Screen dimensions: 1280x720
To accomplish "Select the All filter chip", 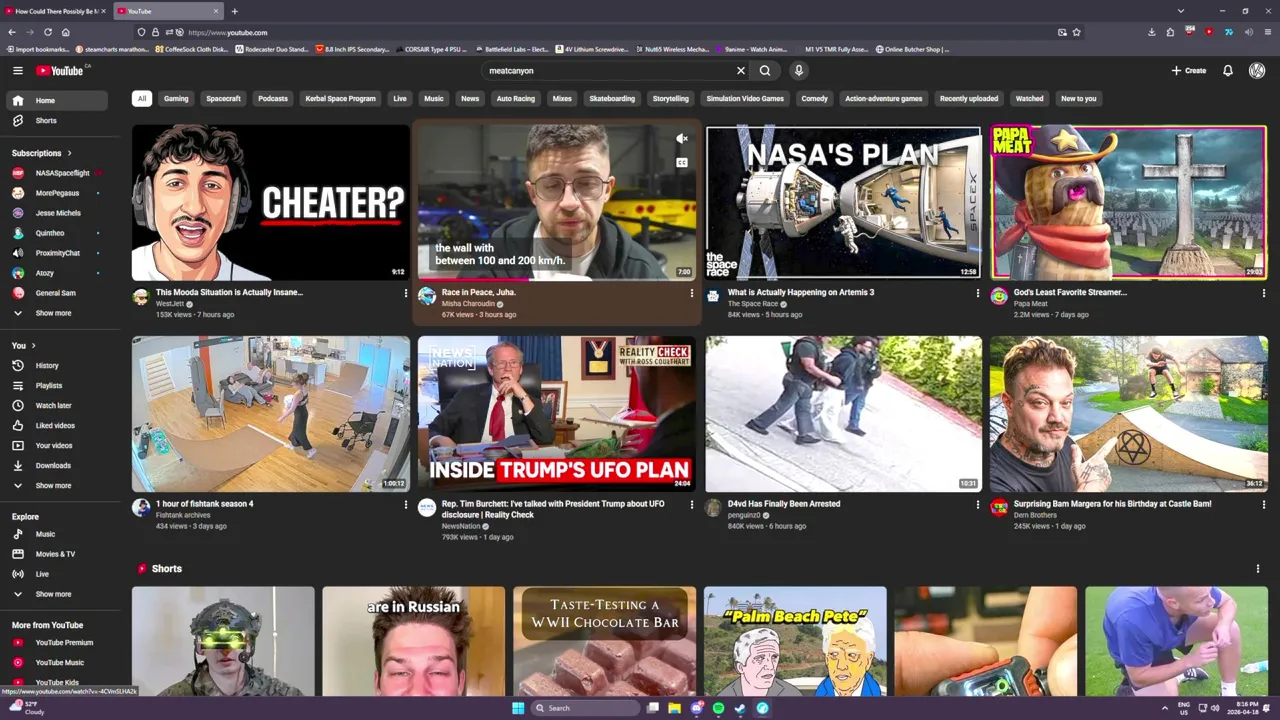I will pos(142,98).
